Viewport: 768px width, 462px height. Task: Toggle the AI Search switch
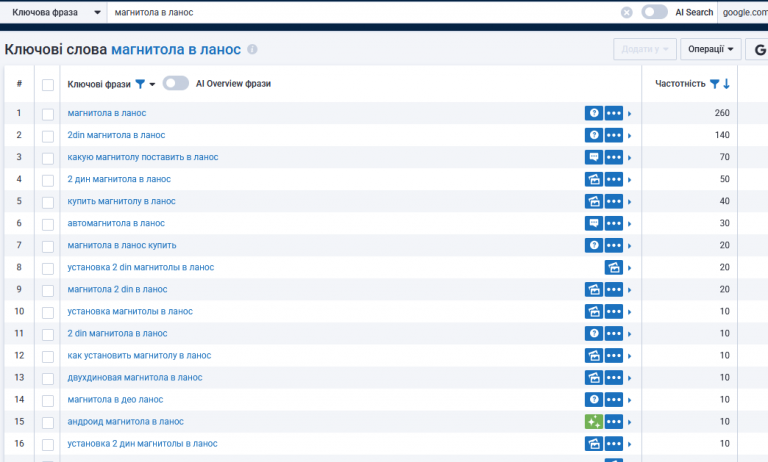654,12
